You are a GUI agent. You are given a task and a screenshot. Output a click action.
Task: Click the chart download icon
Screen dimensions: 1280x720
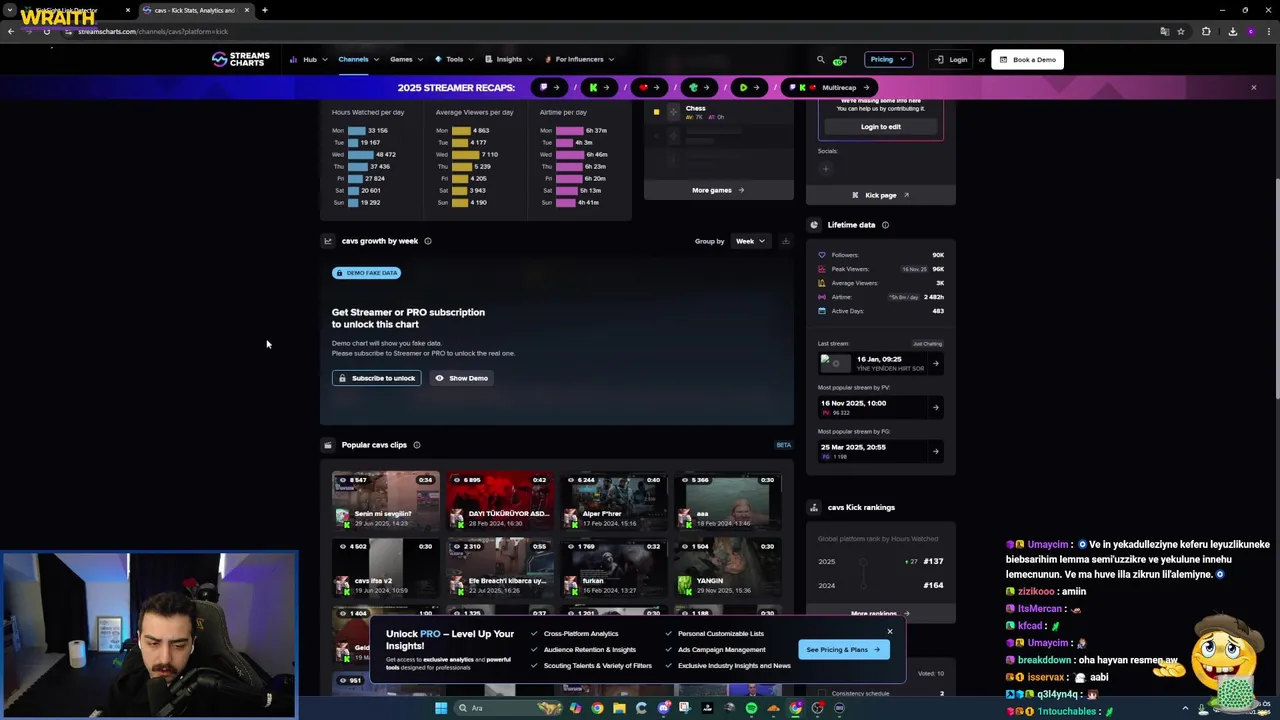pos(785,241)
